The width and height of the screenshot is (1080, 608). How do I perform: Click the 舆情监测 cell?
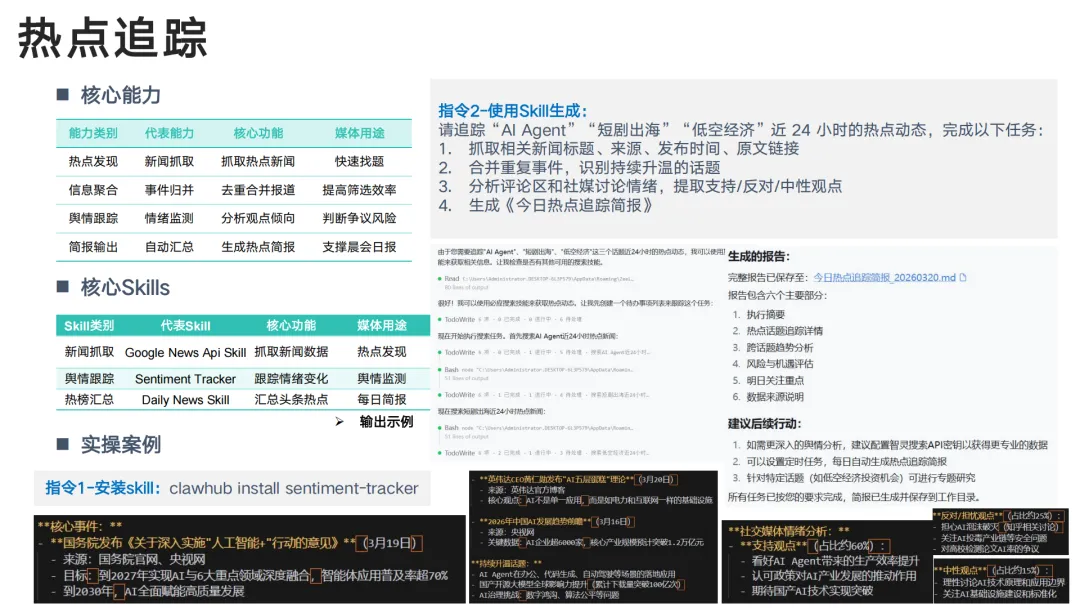(382, 379)
